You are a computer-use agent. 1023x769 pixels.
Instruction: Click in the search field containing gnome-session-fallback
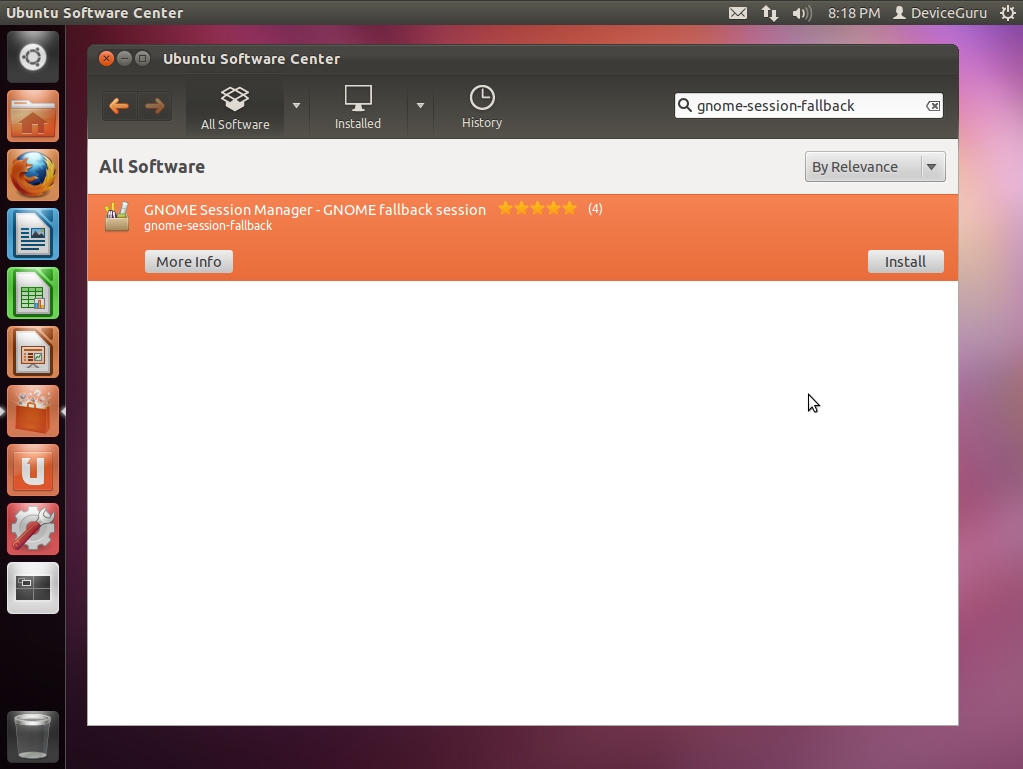coord(808,106)
